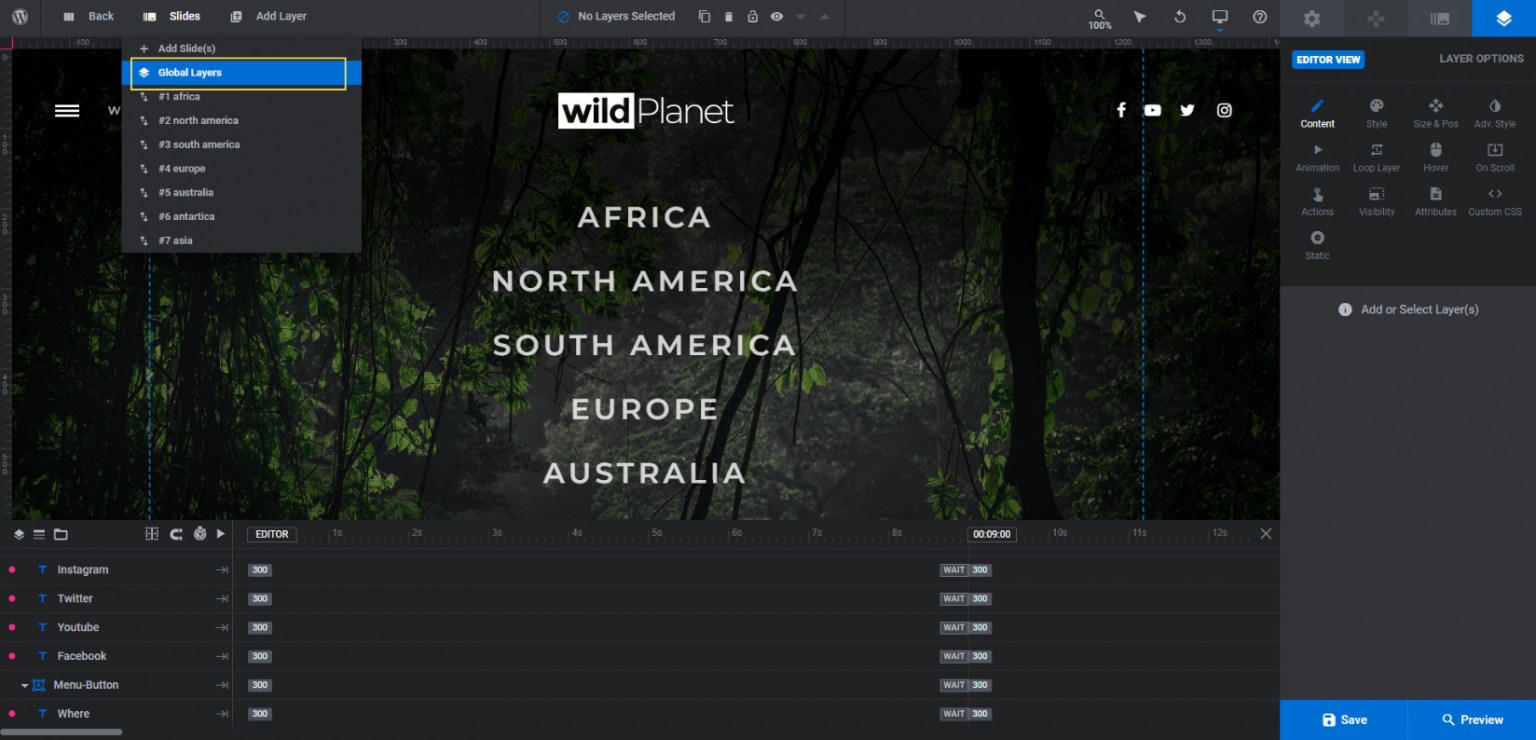The height and width of the screenshot is (740, 1536).
Task: Click the Preview button
Action: [1472, 719]
